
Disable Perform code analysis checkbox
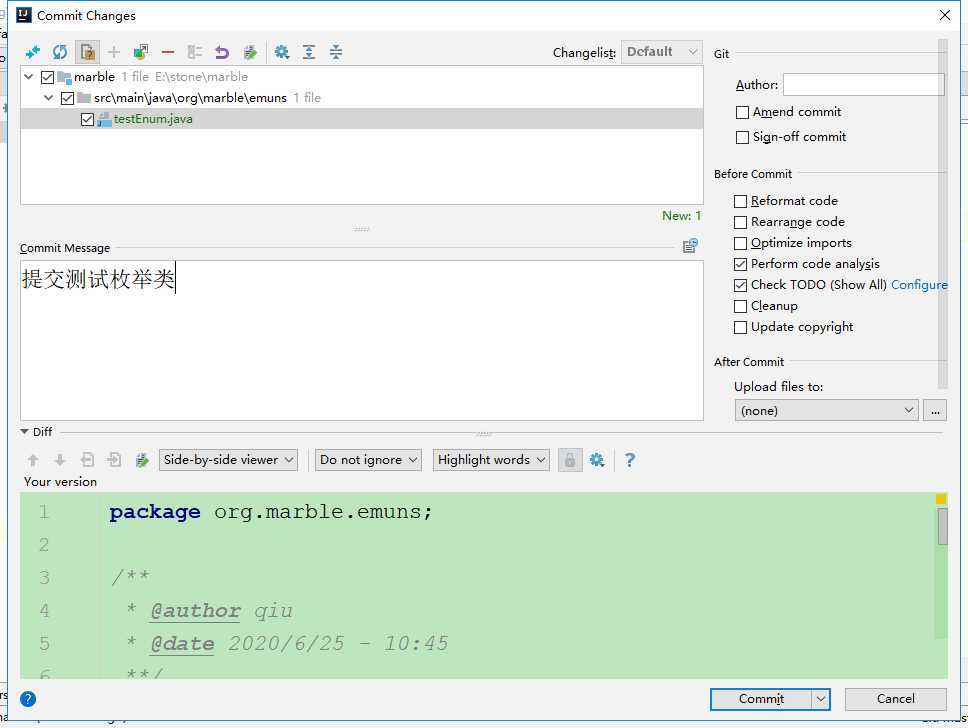tap(740, 264)
